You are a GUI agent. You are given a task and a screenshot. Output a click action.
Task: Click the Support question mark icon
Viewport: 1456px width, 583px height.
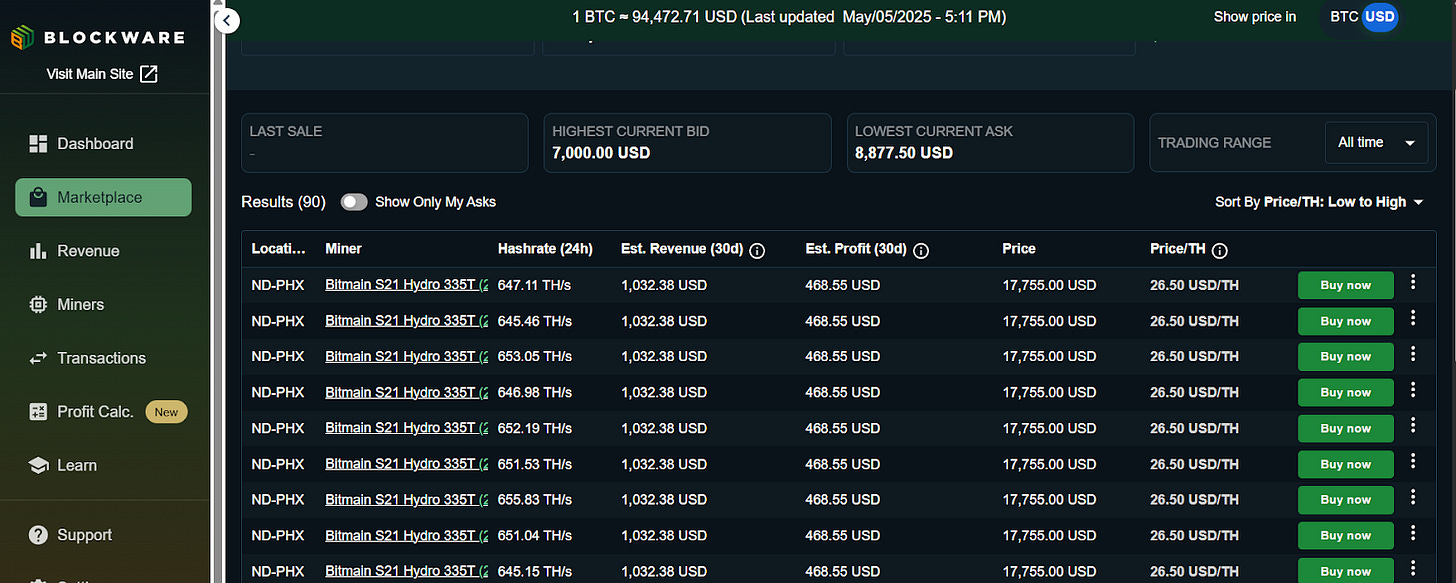click(x=38, y=535)
